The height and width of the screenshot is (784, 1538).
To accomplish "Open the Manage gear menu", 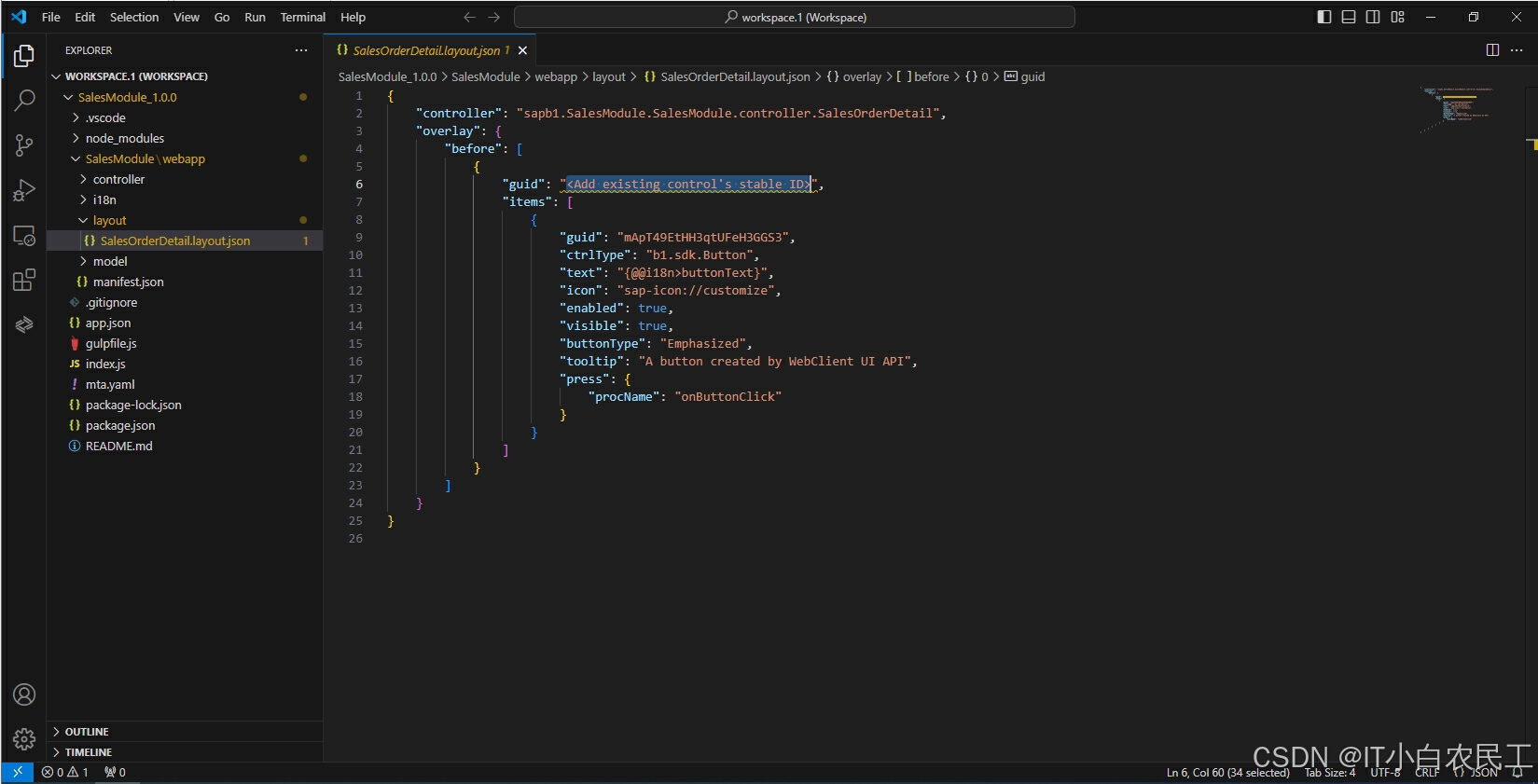I will [x=24, y=739].
